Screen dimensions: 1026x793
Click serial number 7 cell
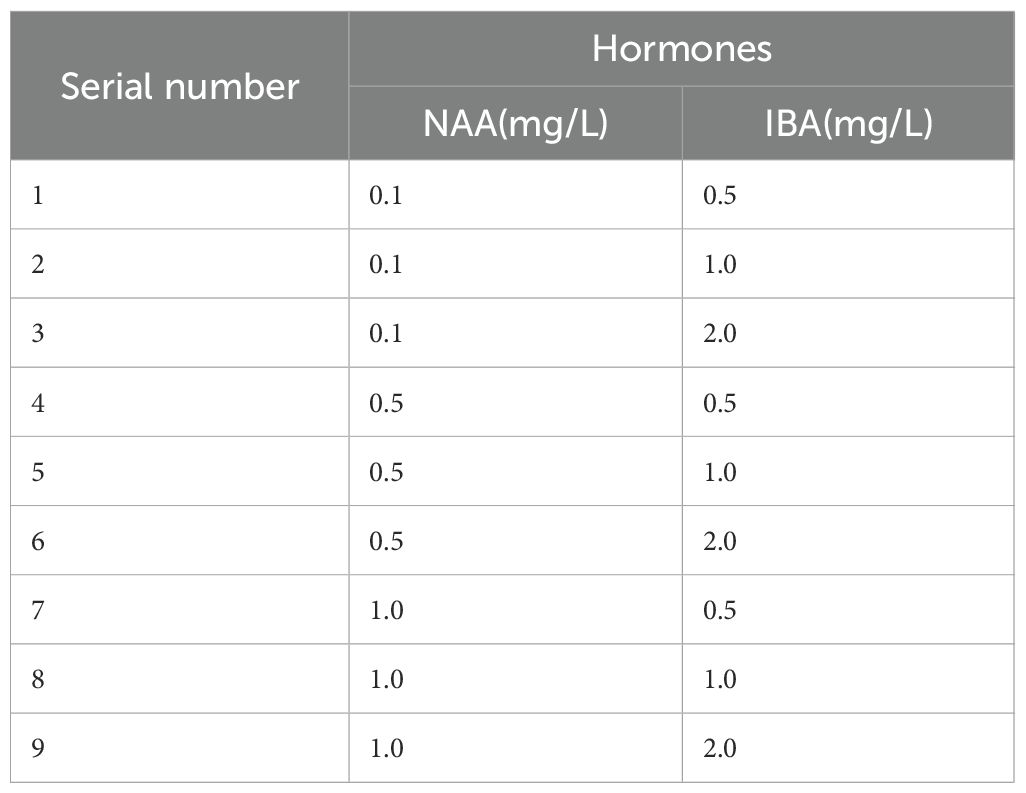coord(38,610)
